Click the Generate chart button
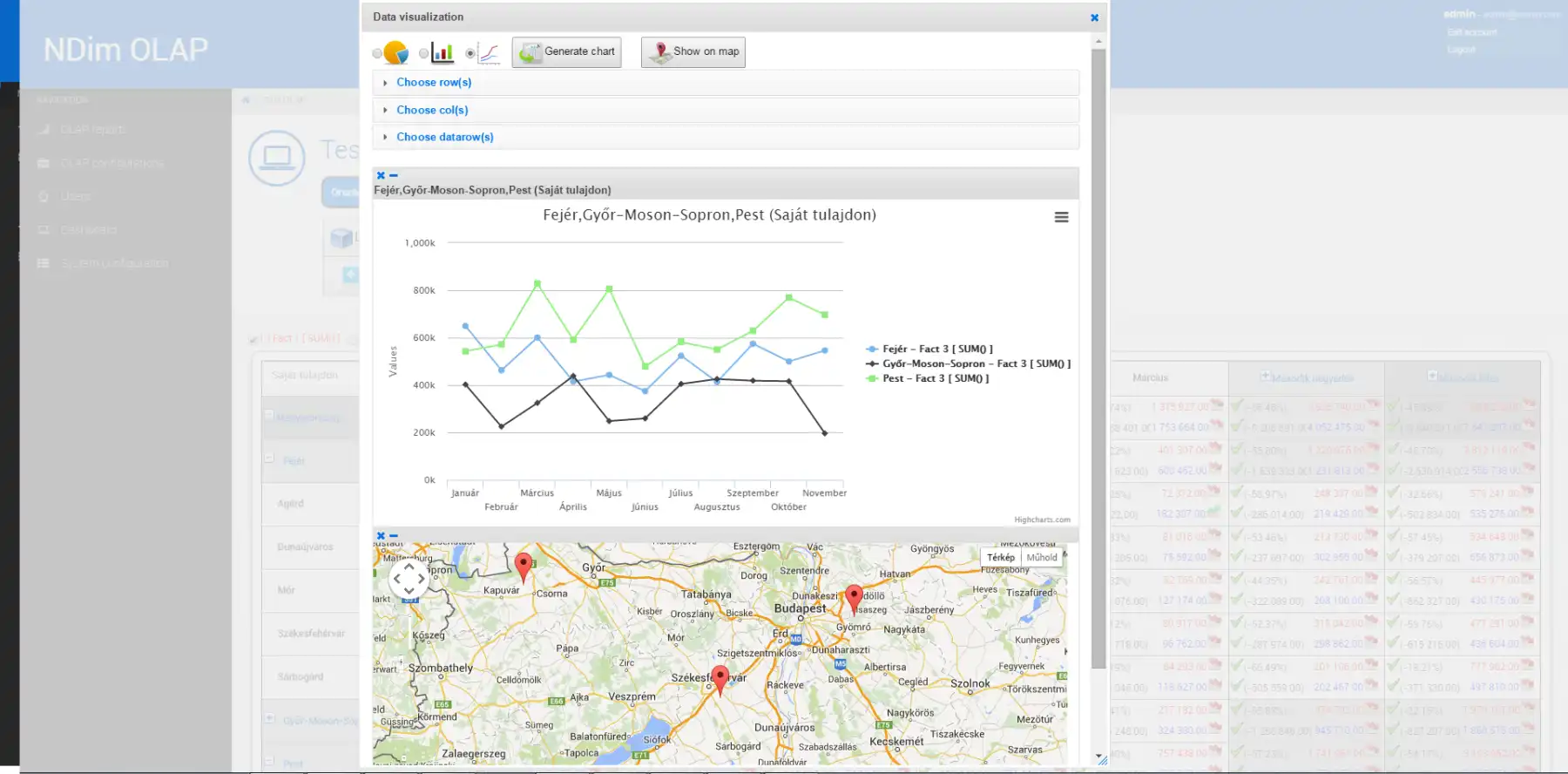 click(x=566, y=52)
